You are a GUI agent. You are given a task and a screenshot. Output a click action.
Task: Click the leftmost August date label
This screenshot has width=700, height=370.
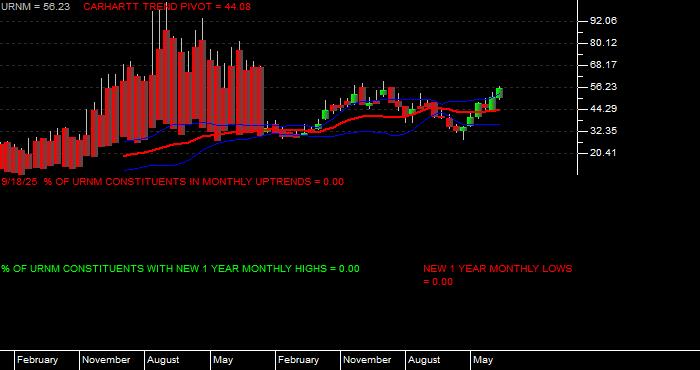[x=163, y=360]
